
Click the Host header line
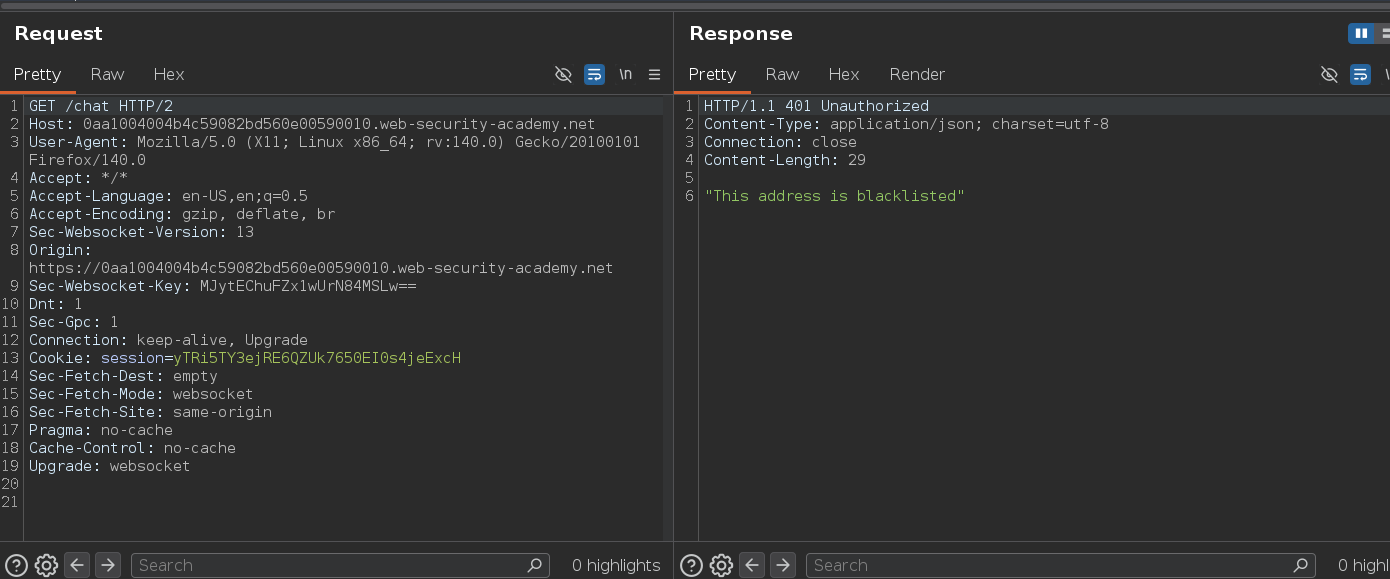(312, 124)
